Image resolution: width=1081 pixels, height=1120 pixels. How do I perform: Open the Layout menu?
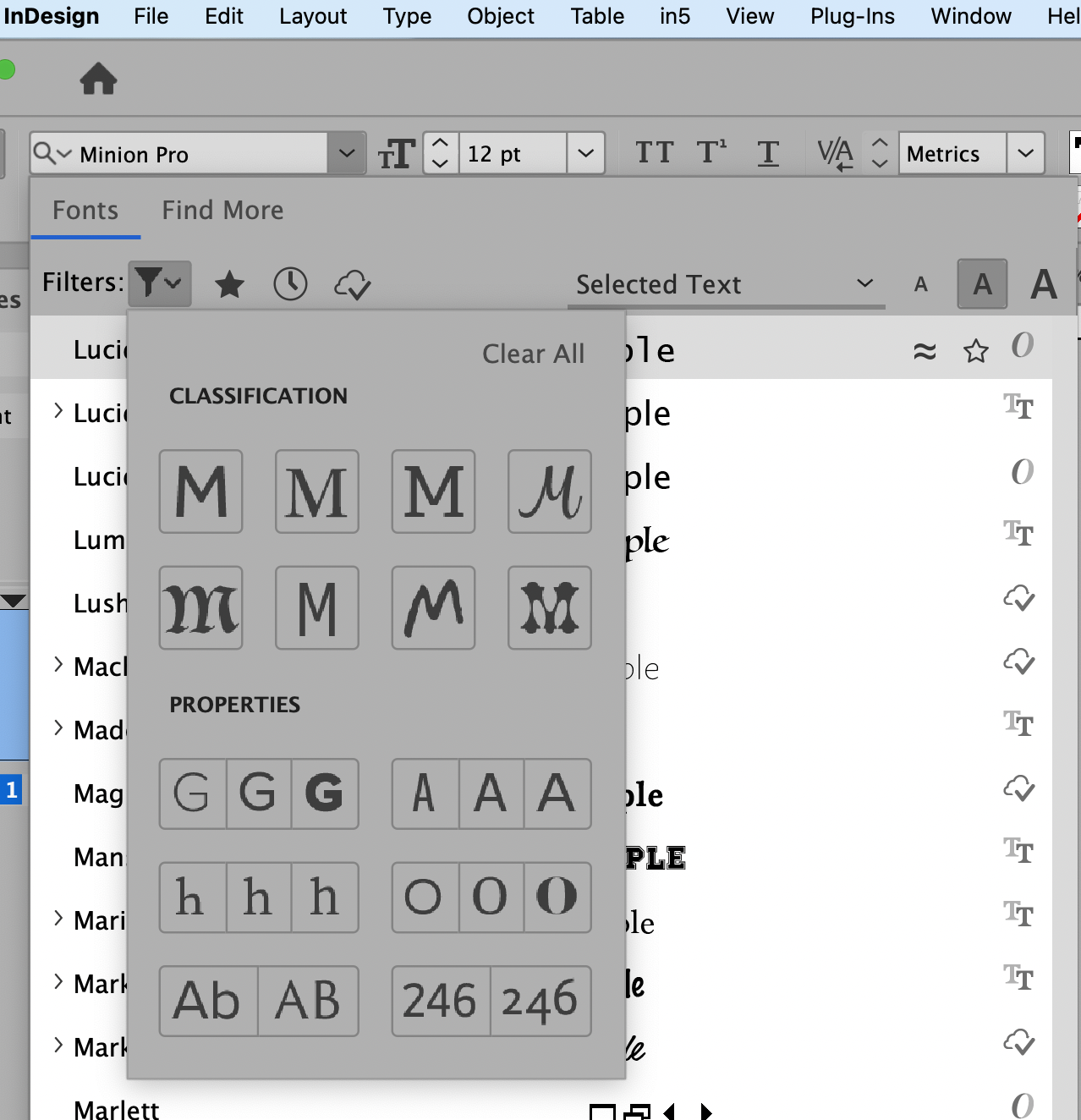(x=313, y=16)
